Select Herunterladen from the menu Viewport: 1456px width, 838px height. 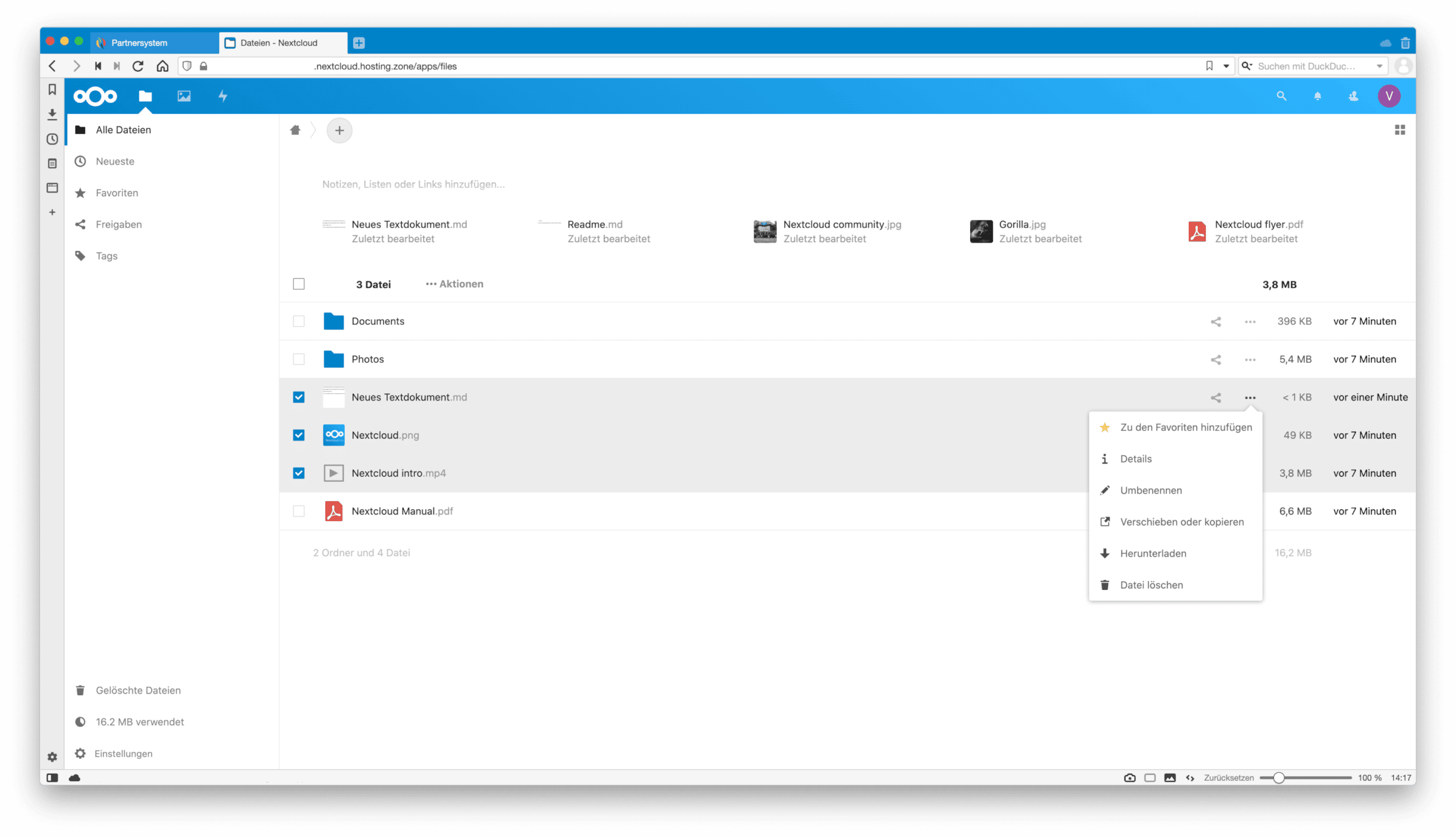(1175, 554)
